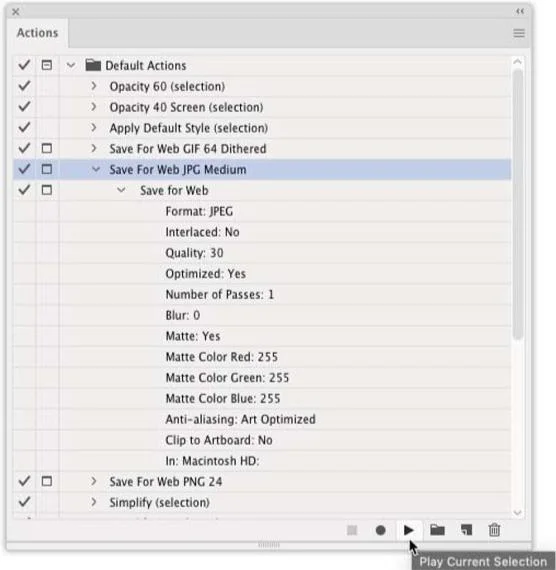The width and height of the screenshot is (556, 570).
Task: Collapse the Save for Web step
Action: 121,190
